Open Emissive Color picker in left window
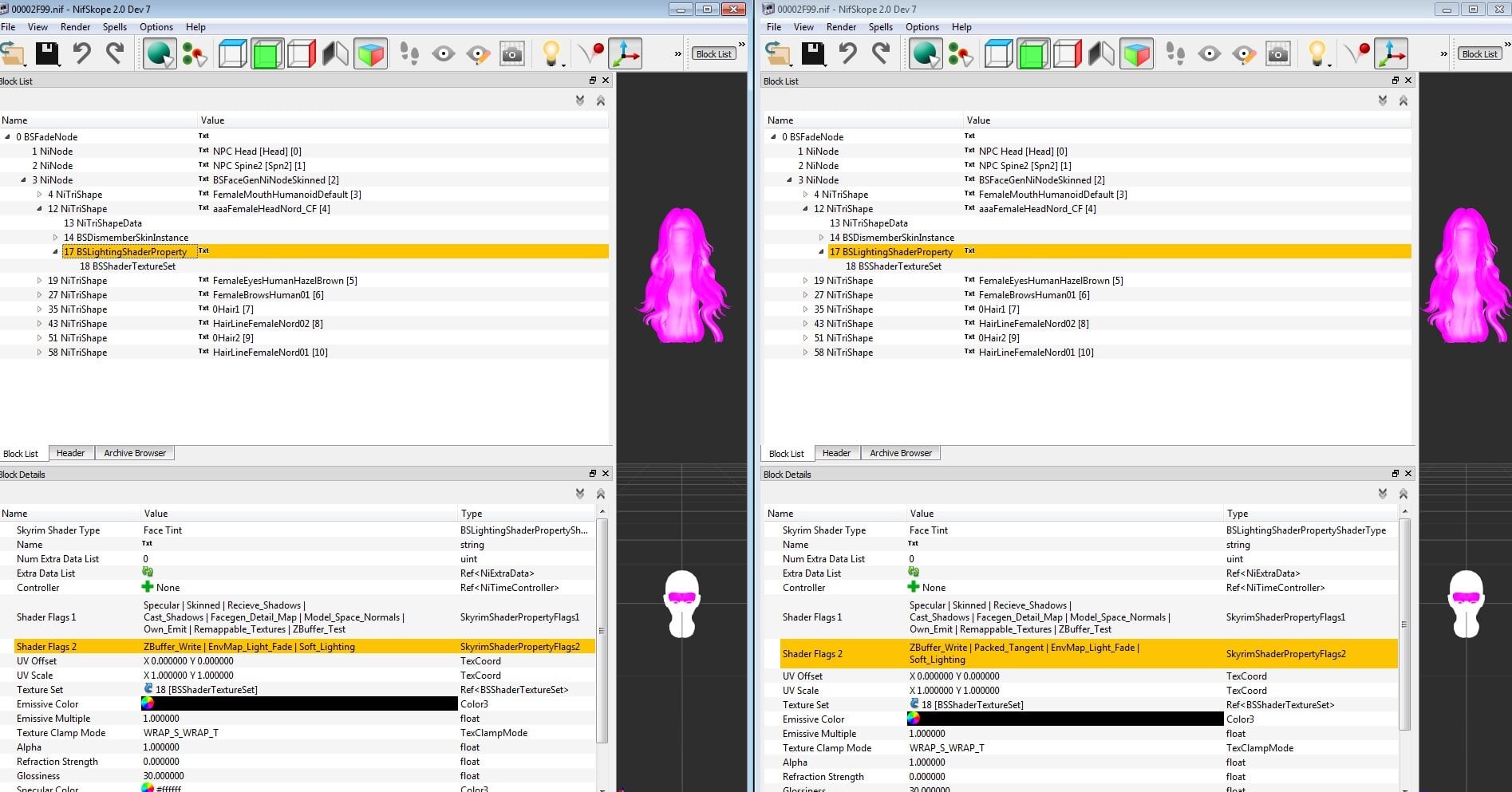The height and width of the screenshot is (792, 1512). [x=148, y=703]
